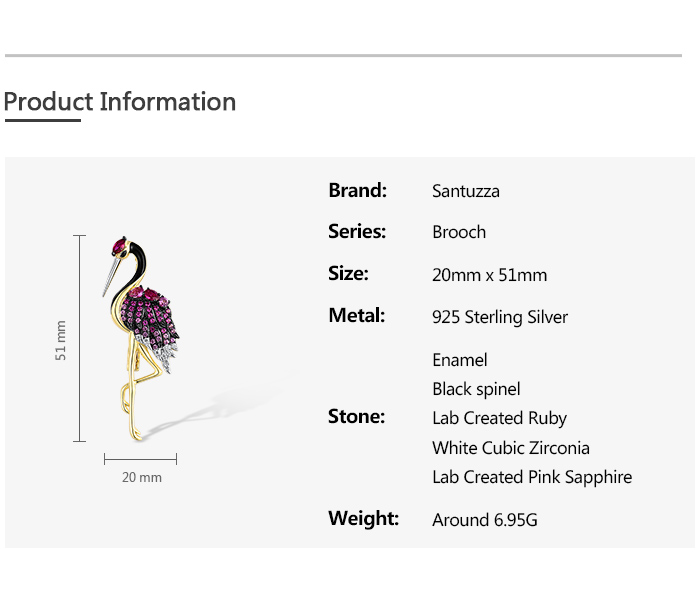Click the 51 mm height dimension label

click(x=61, y=340)
